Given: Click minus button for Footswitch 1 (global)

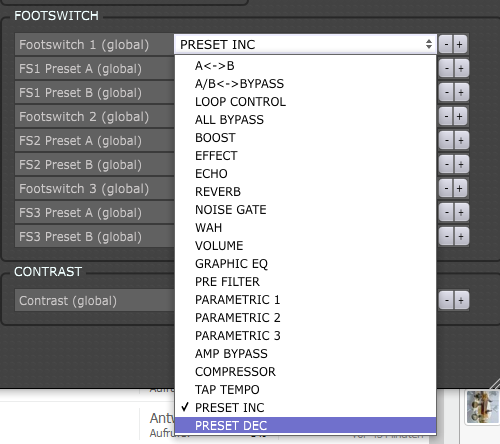Looking at the screenshot, I should pyautogui.click(x=446, y=44).
